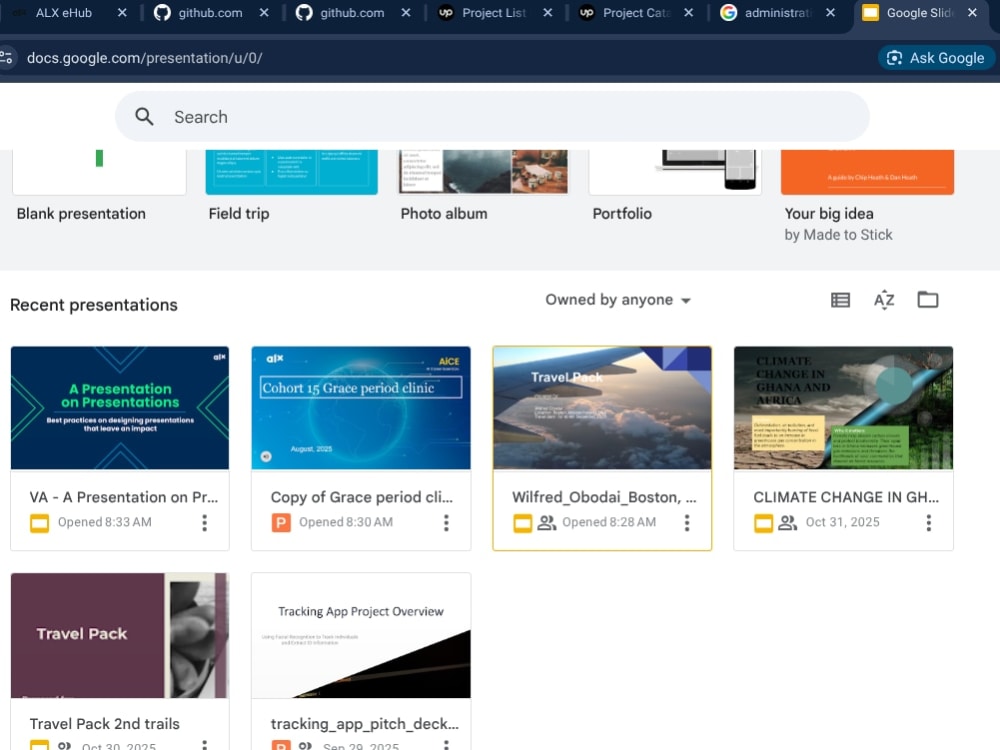Click the site settings icon in address bar

tap(6, 58)
